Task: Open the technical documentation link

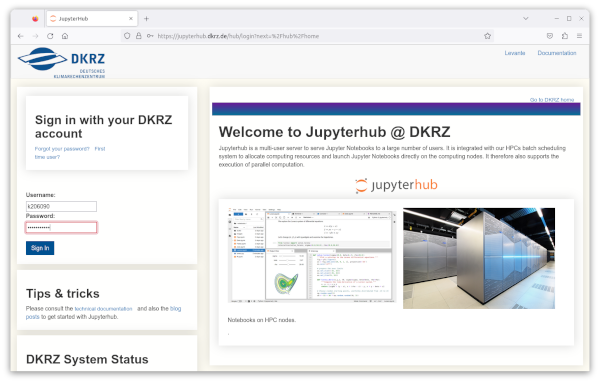Action: click(103, 309)
